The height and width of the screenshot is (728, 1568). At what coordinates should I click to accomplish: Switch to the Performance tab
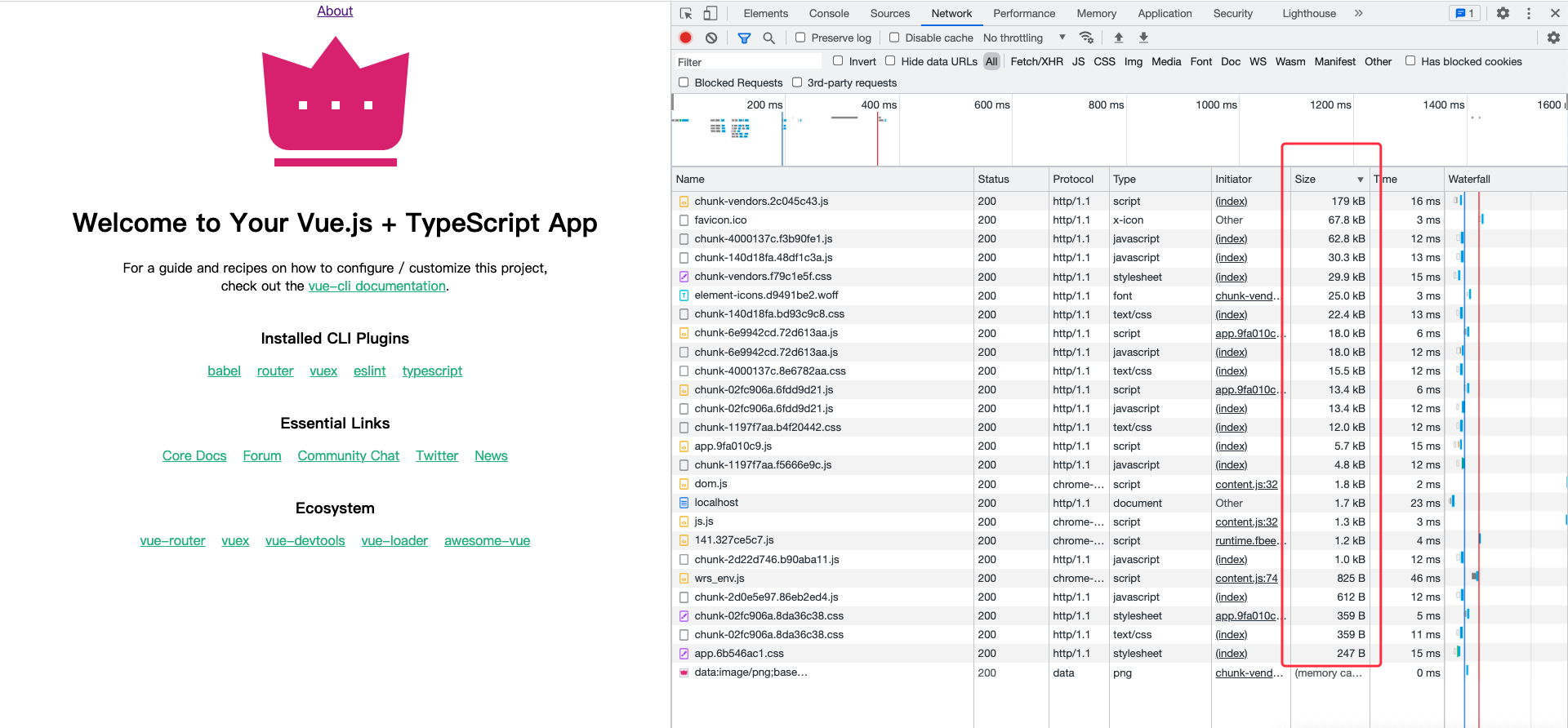point(1024,13)
